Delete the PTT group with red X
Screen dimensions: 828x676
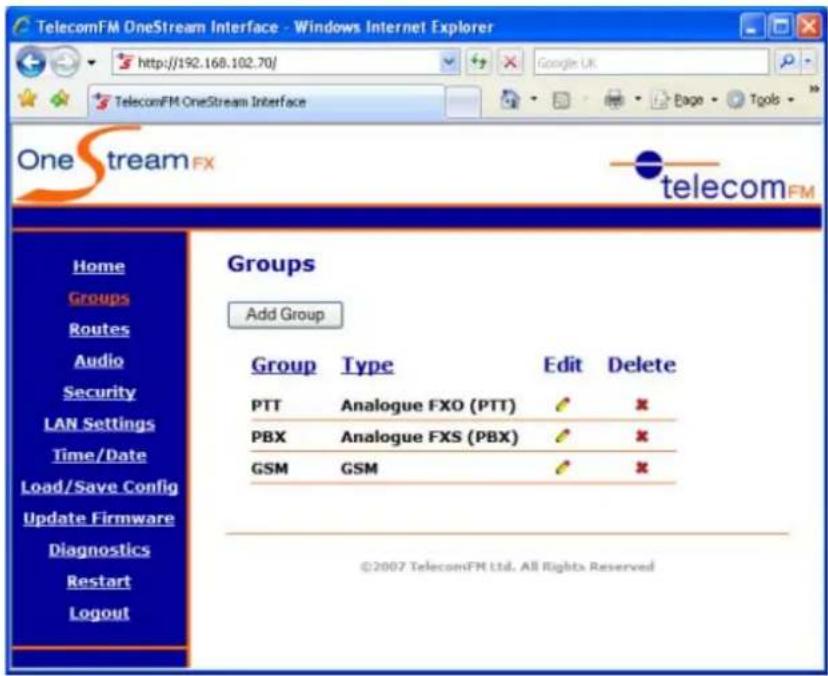[642, 405]
